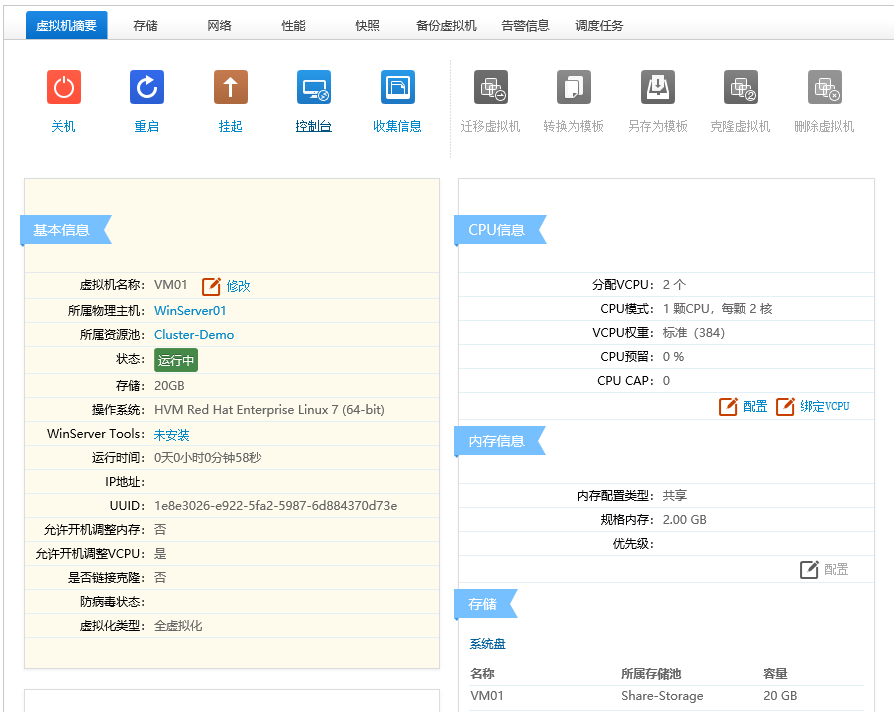This screenshot has height=712, width=894.
Task: Click the 系统盘 link under 存储
Action: point(487,644)
